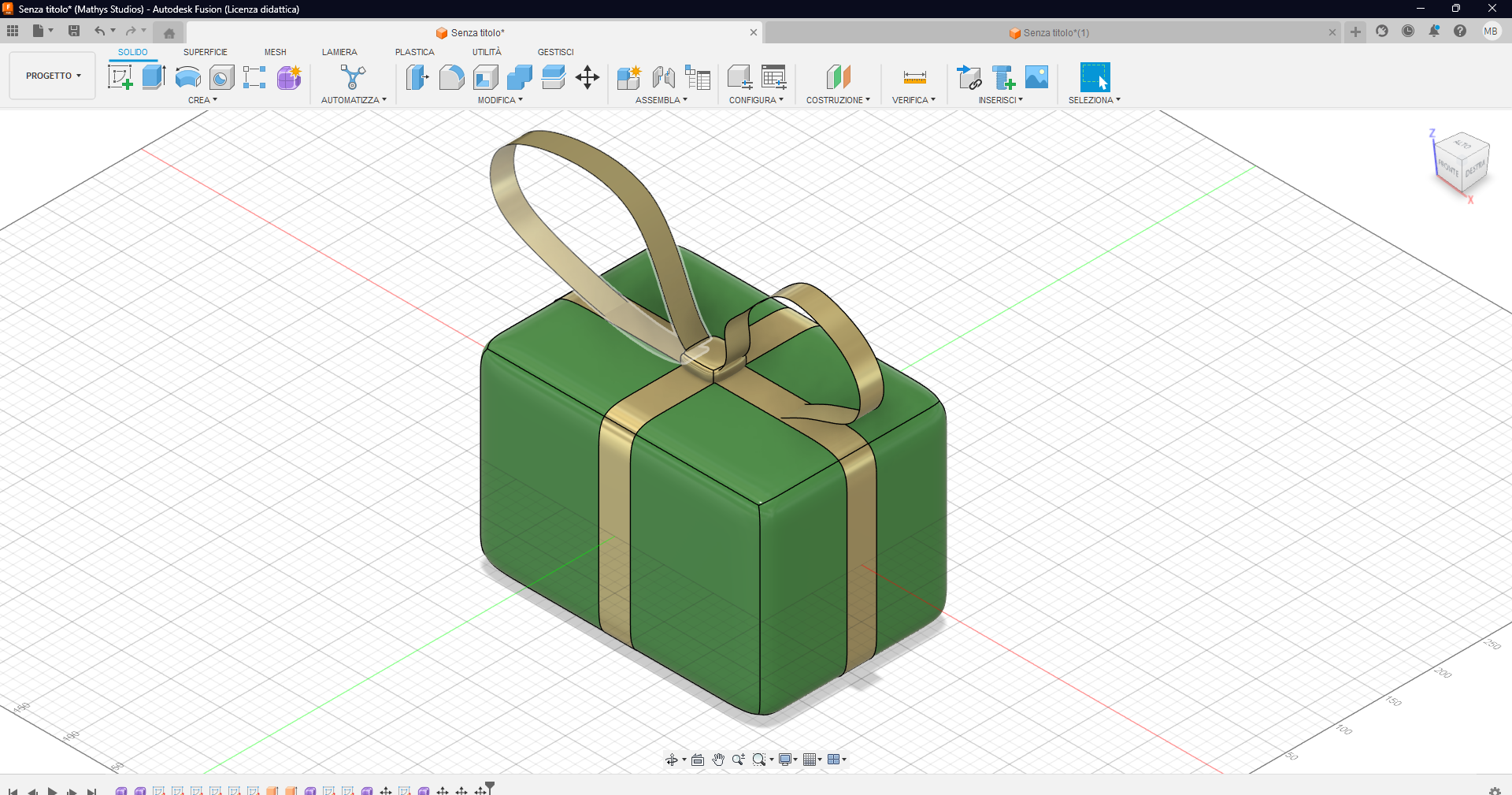1512x795 pixels.
Task: Open the Viewports layout dropdown
Action: point(837,760)
